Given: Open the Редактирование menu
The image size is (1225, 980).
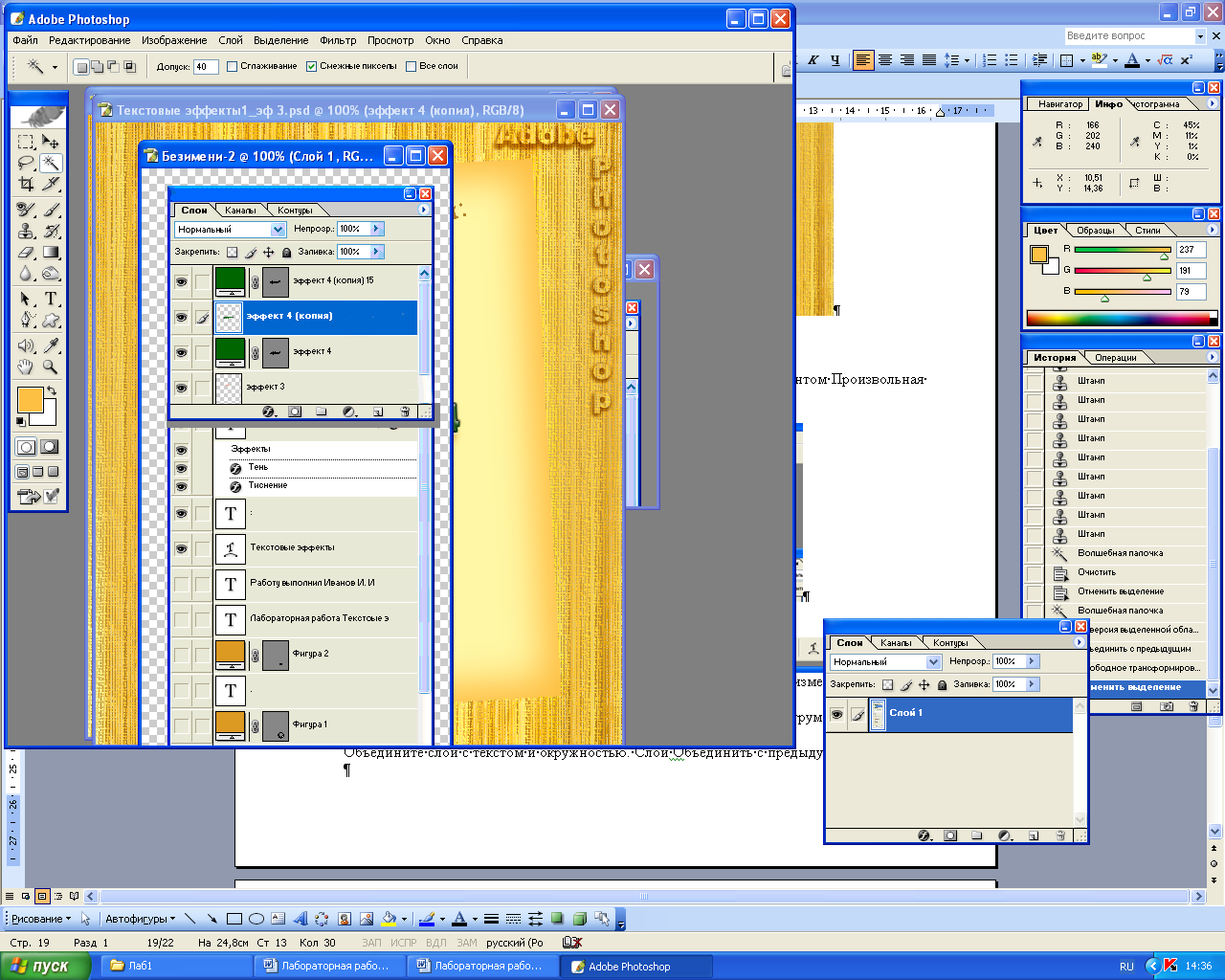Looking at the screenshot, I should click(x=90, y=40).
